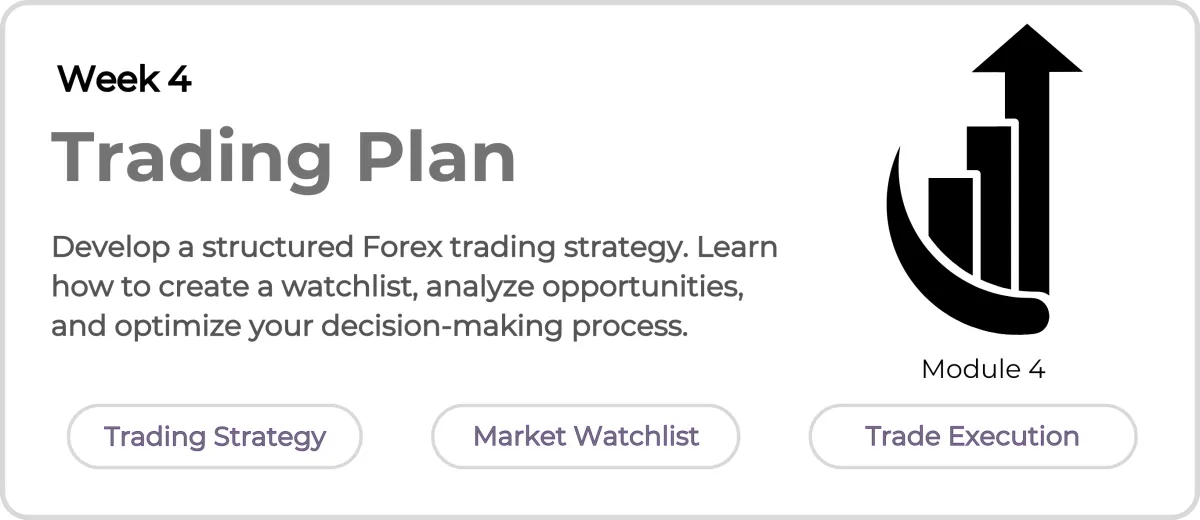Click the upward arrowhead on the chart icon
Viewport: 1200px width, 520px height.
click(1028, 50)
